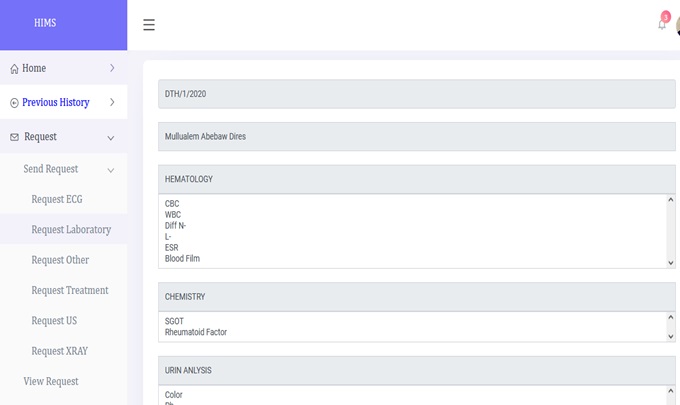680x405 pixels.
Task: Click the patient name field
Action: pyautogui.click(x=416, y=136)
